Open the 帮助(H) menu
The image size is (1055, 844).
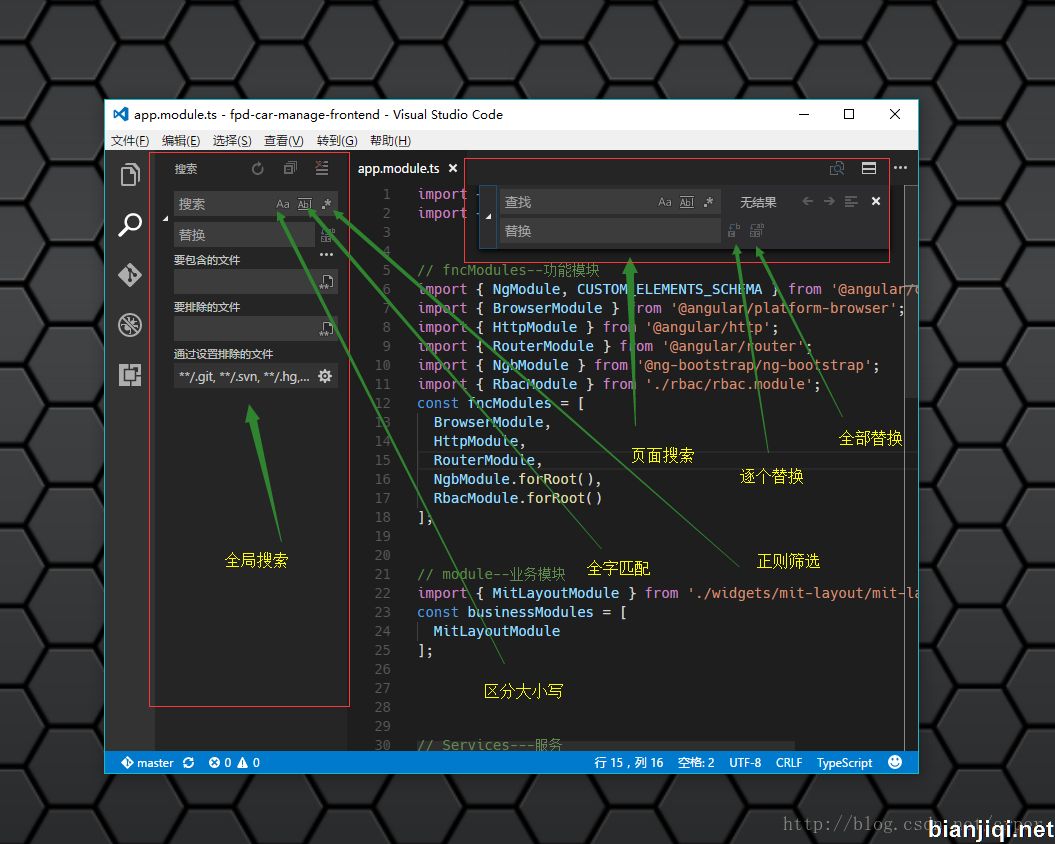click(x=390, y=141)
